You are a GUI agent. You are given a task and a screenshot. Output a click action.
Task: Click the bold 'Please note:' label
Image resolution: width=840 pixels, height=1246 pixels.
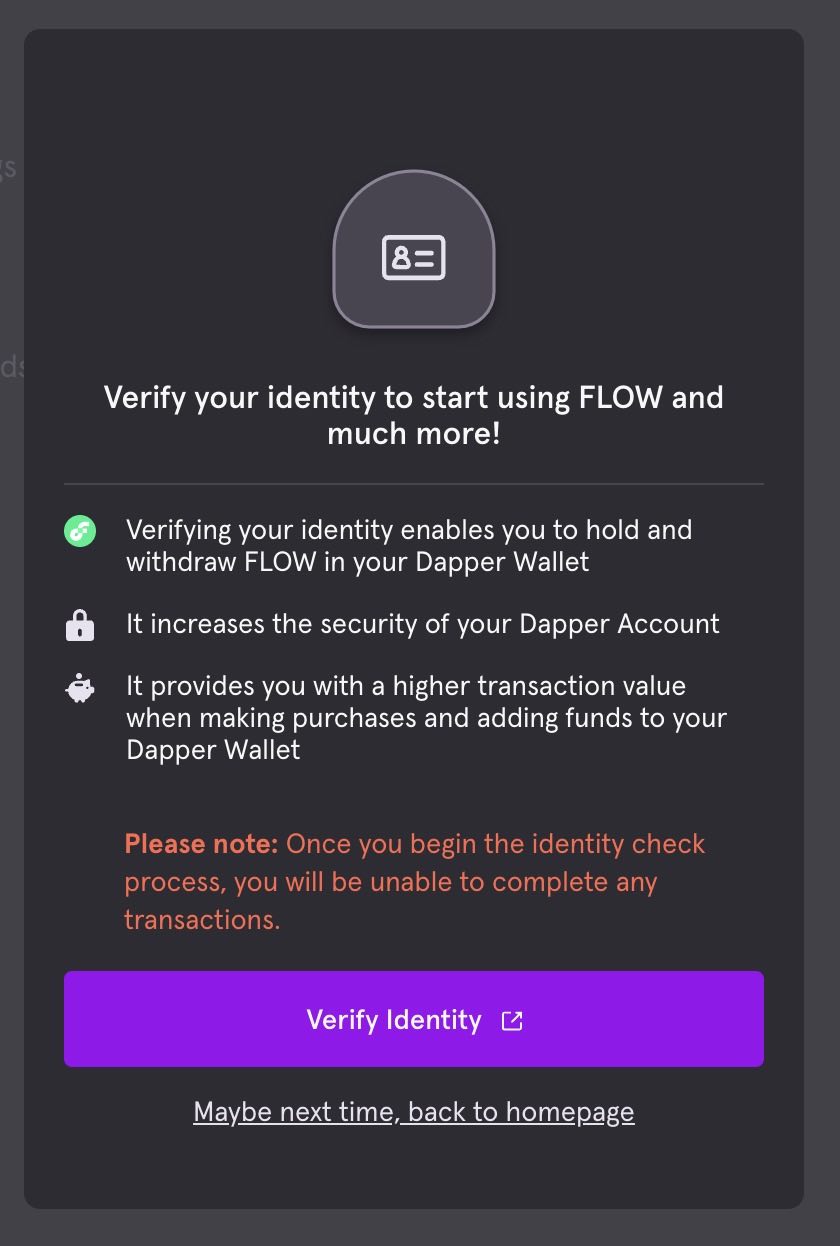(x=201, y=844)
